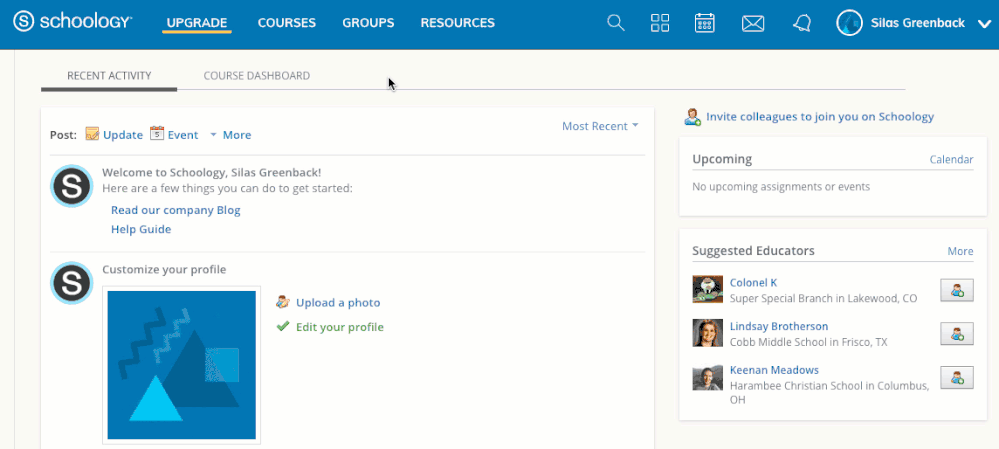Click the Upload a photo icon
The height and width of the screenshot is (449, 999).
pos(283,302)
